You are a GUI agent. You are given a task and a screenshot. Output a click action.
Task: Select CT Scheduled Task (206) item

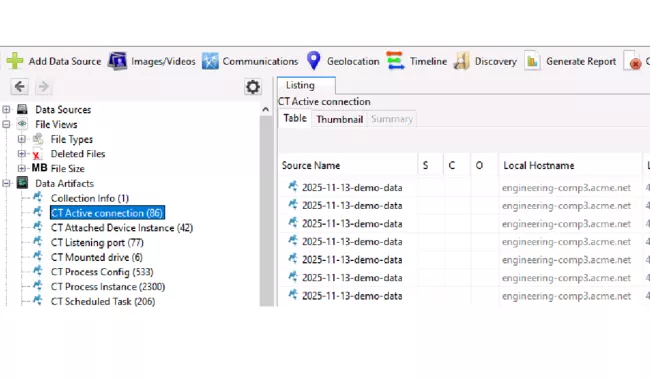click(103, 301)
